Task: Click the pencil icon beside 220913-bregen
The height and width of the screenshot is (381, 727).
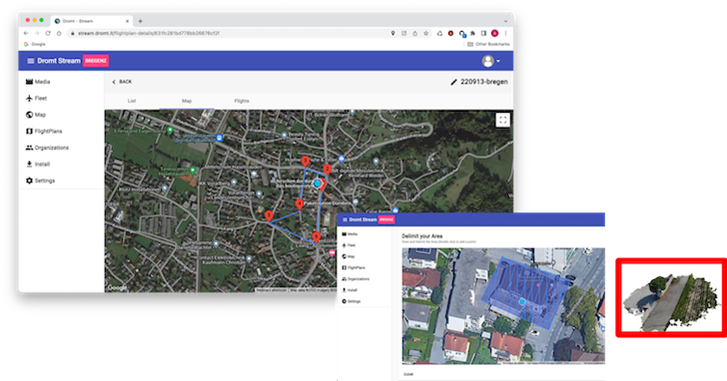Action: coord(453,82)
